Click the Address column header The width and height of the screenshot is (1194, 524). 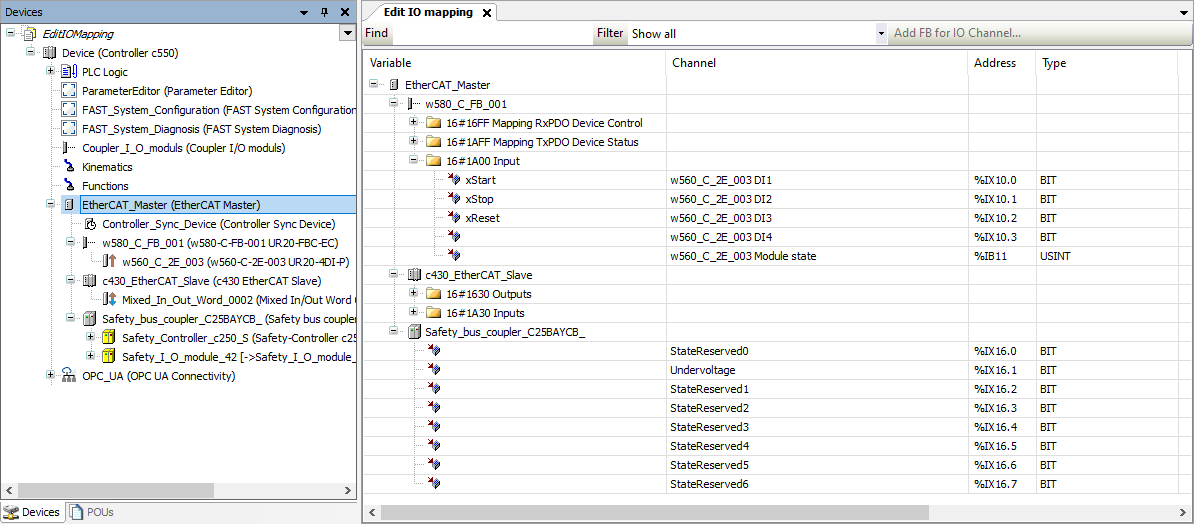tap(1002, 63)
